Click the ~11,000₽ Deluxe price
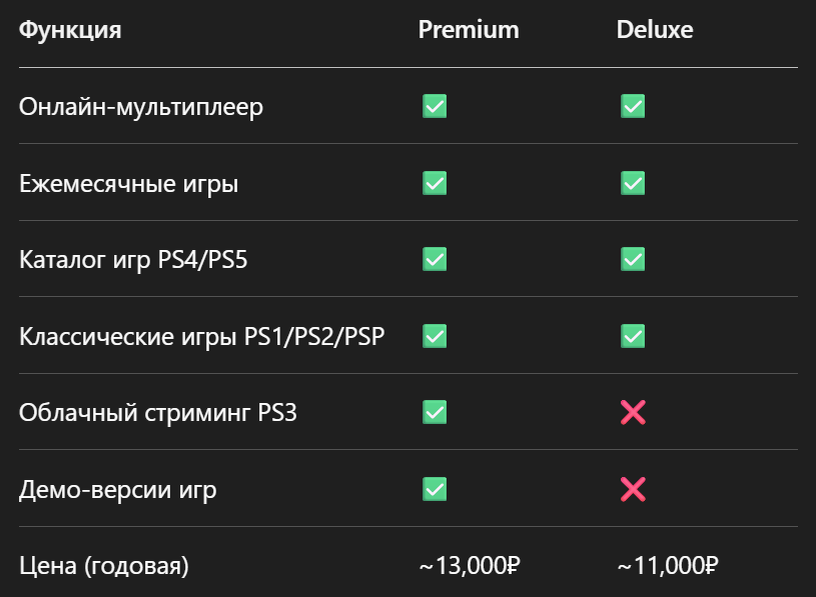The height and width of the screenshot is (597, 816). click(x=668, y=565)
